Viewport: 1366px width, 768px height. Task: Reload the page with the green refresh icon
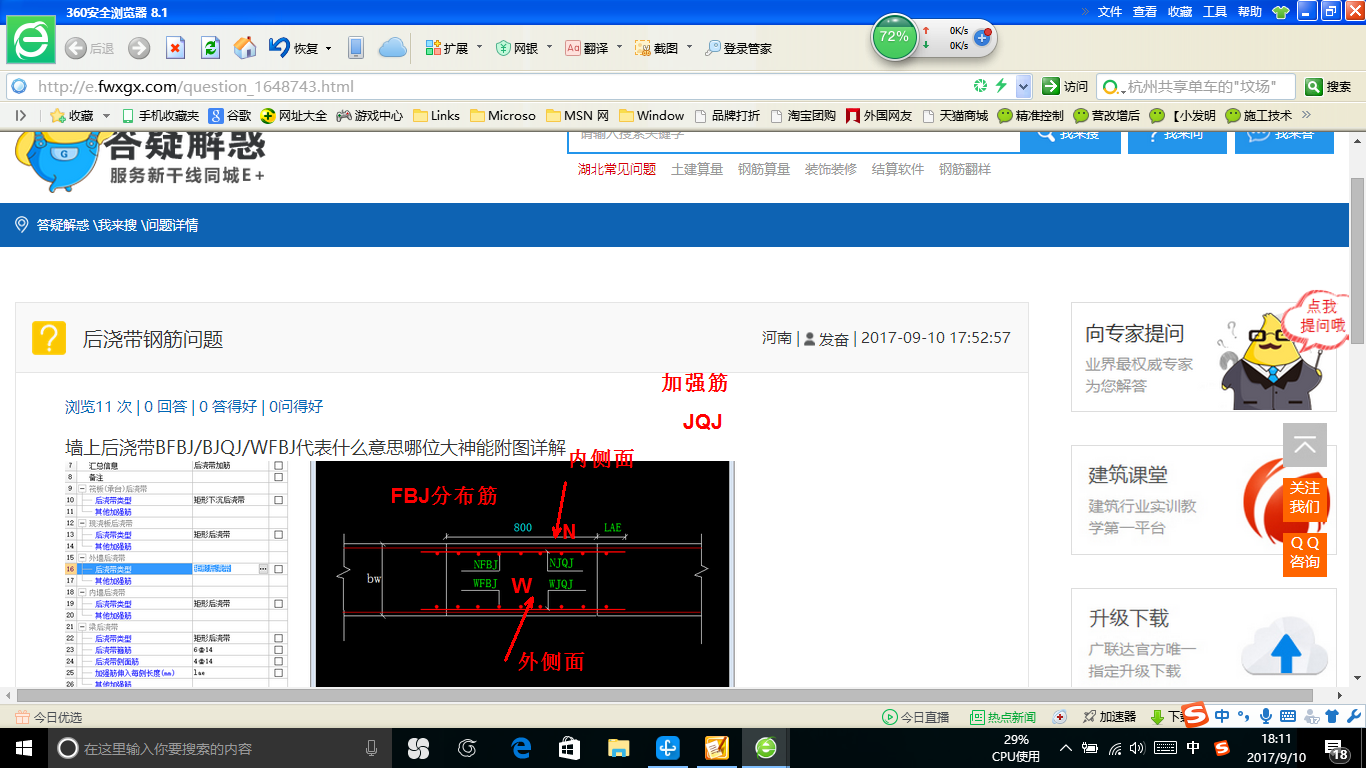(x=210, y=48)
